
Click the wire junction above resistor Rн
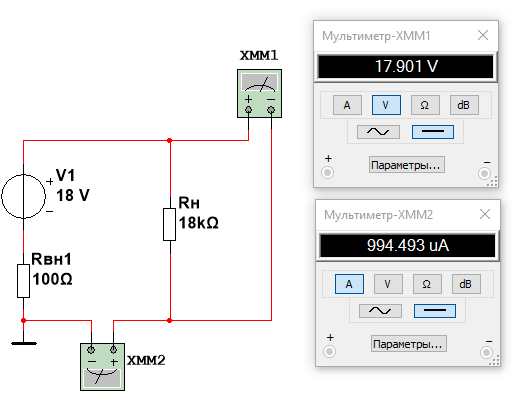(170, 140)
